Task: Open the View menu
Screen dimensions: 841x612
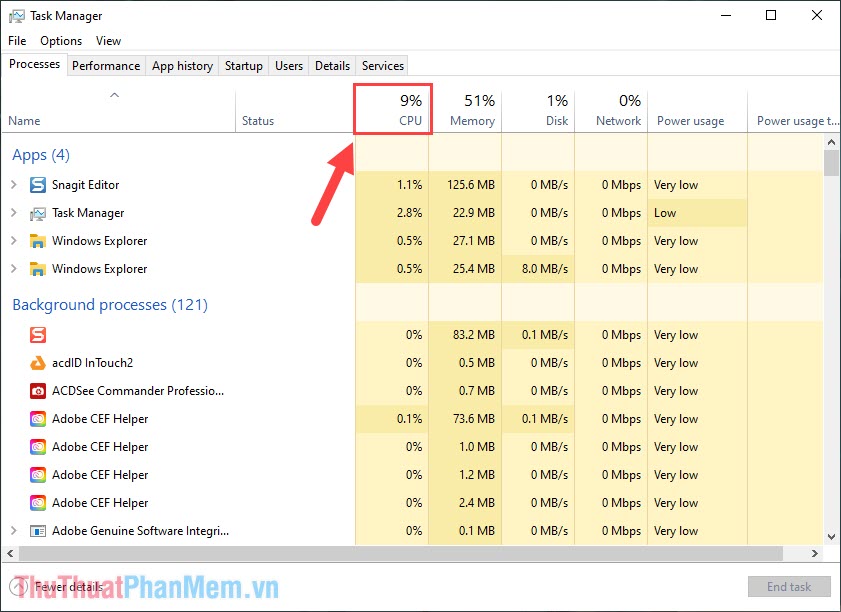Action: [x=108, y=41]
